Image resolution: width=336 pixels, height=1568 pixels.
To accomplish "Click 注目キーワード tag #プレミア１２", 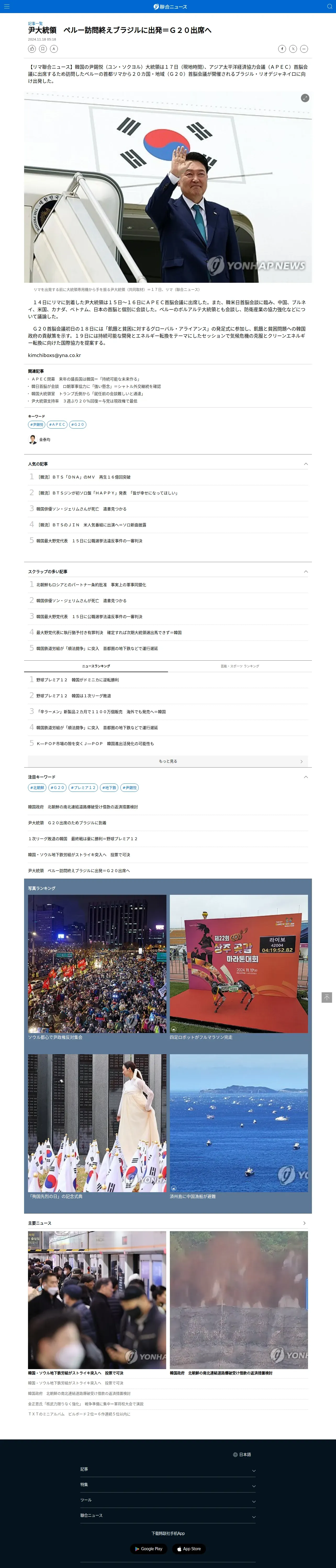I will [83, 788].
